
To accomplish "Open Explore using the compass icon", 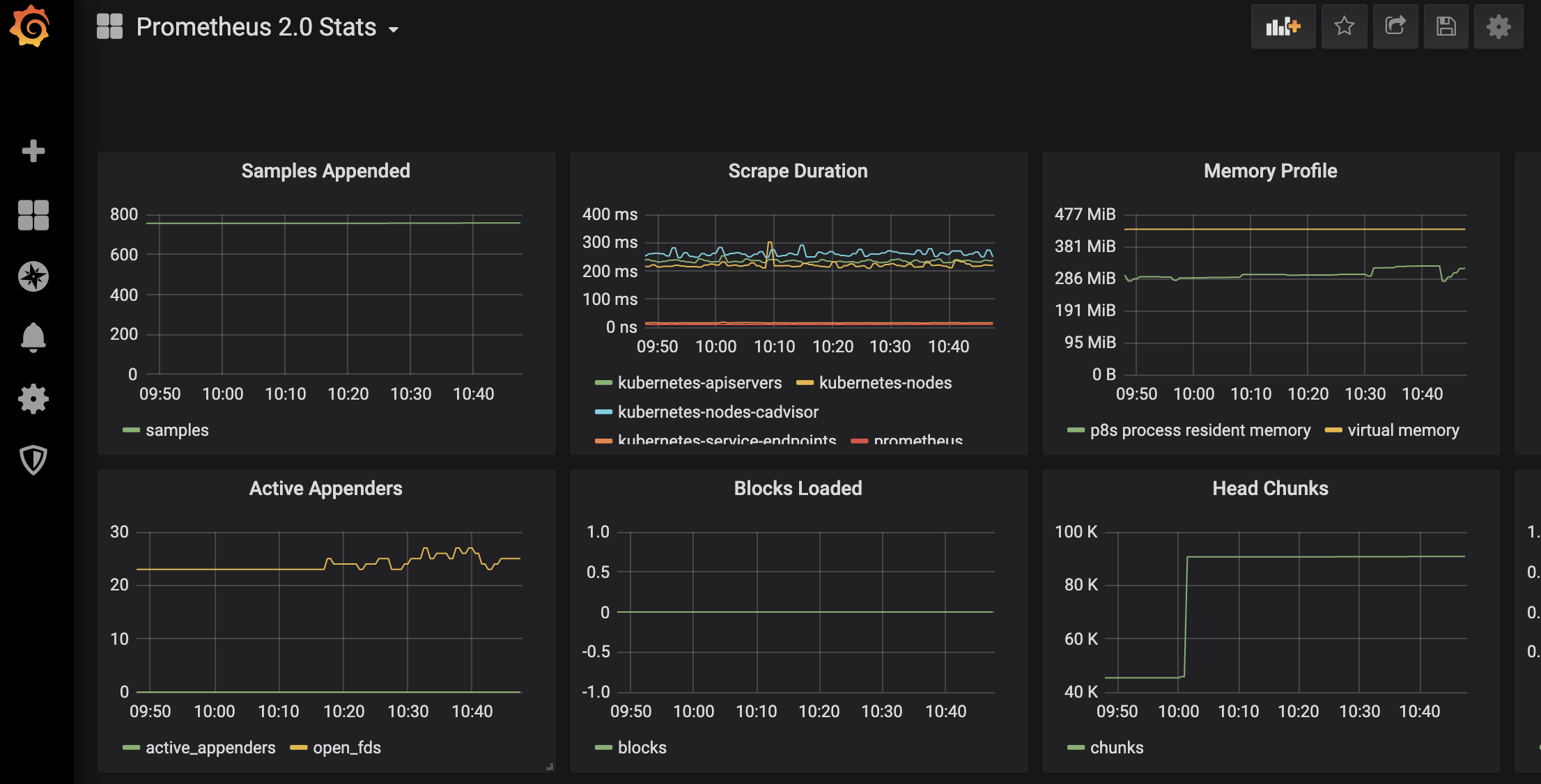I will [x=32, y=276].
